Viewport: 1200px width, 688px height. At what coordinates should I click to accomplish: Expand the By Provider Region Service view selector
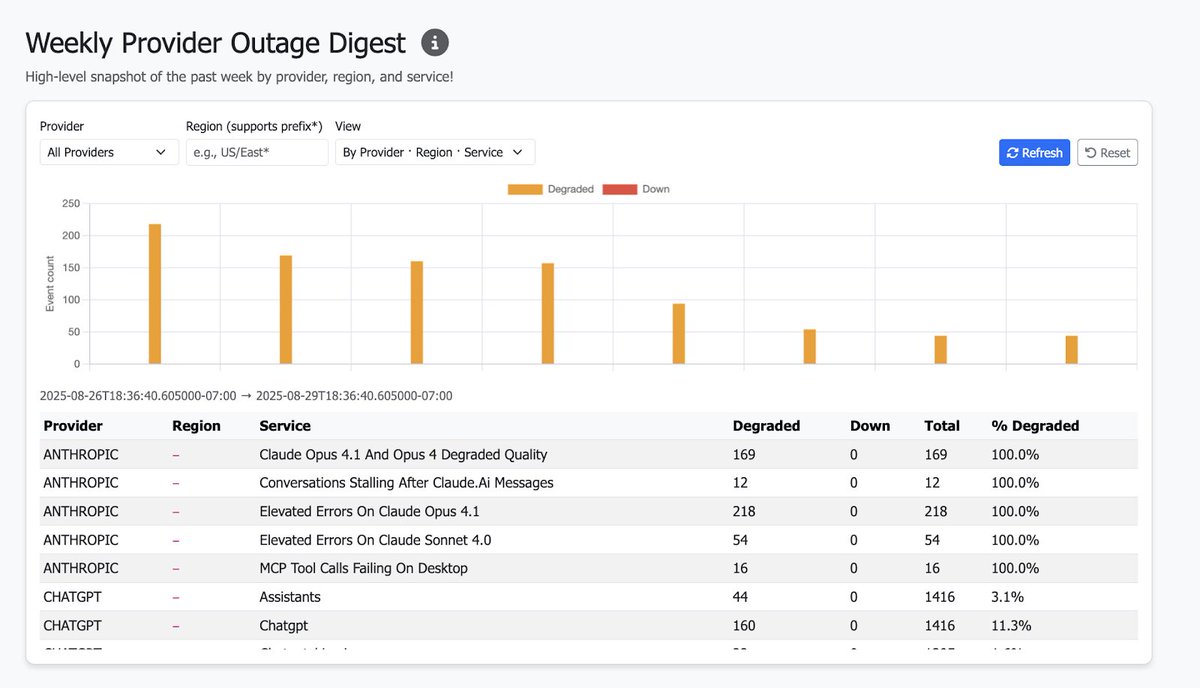[x=435, y=152]
